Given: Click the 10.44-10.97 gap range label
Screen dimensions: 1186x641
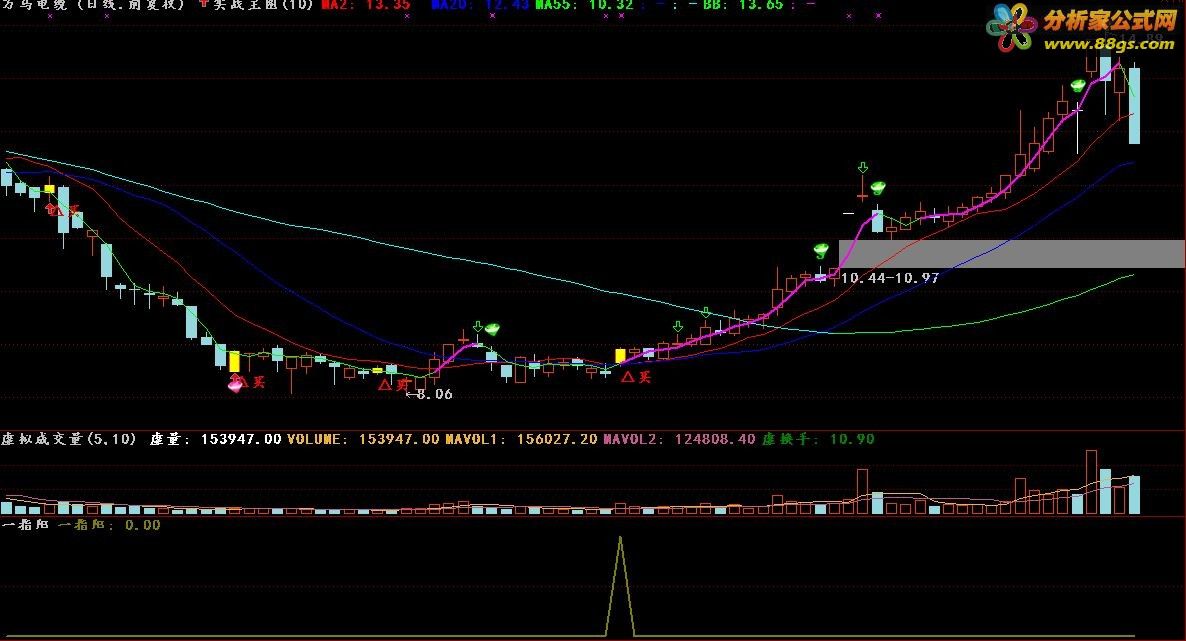Looking at the screenshot, I should (890, 278).
